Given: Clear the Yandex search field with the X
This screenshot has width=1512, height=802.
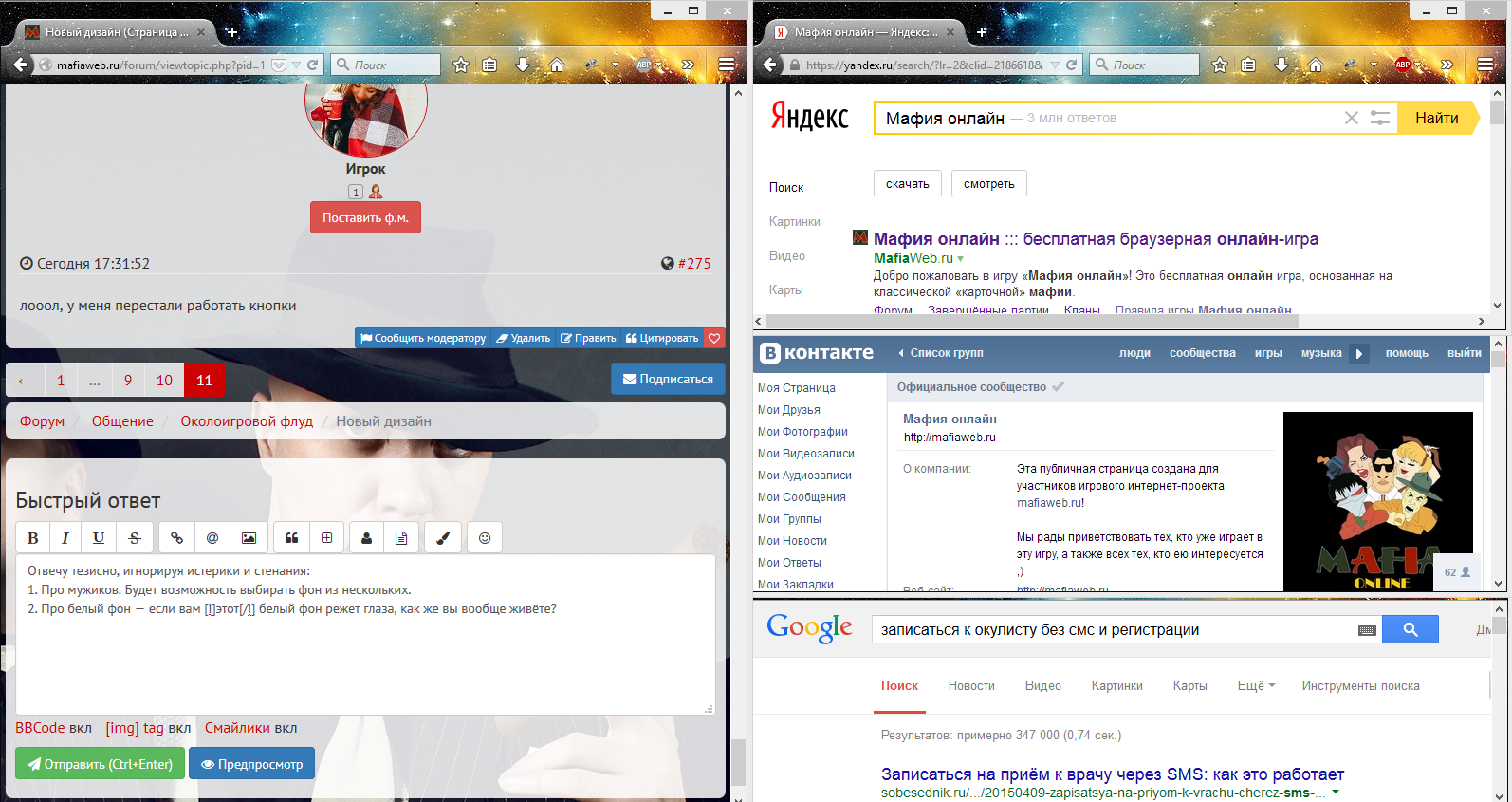Looking at the screenshot, I should click(x=1351, y=118).
